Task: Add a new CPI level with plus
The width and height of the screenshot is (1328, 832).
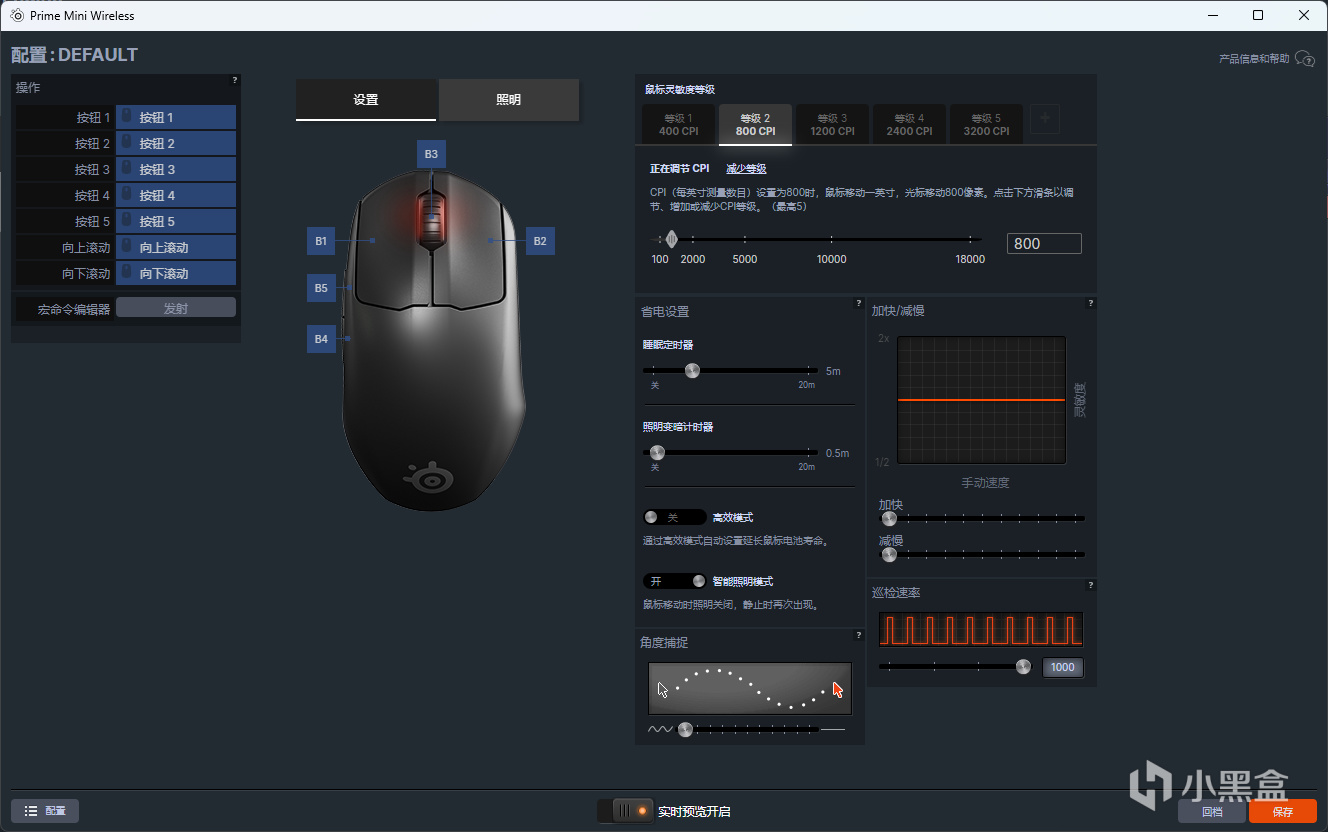Action: pos(1045,119)
